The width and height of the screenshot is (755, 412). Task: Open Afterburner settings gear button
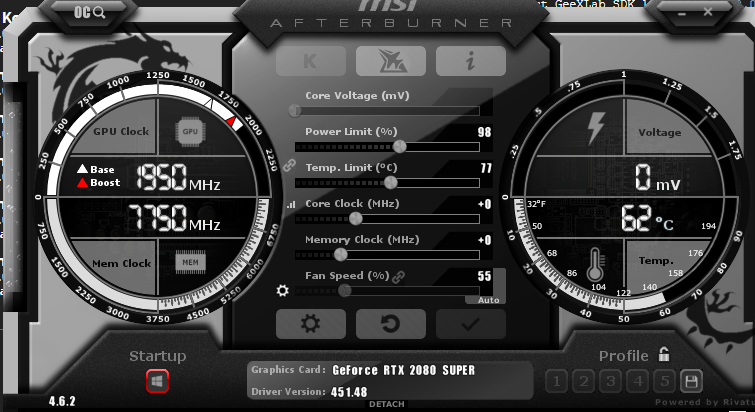pyautogui.click(x=311, y=324)
